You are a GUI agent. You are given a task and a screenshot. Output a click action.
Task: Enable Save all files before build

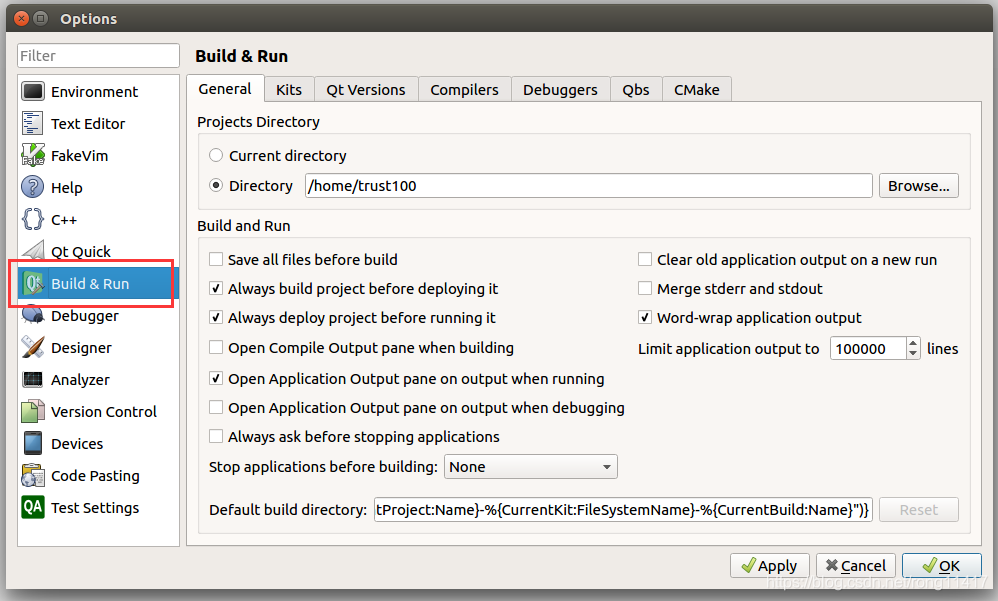(216, 259)
